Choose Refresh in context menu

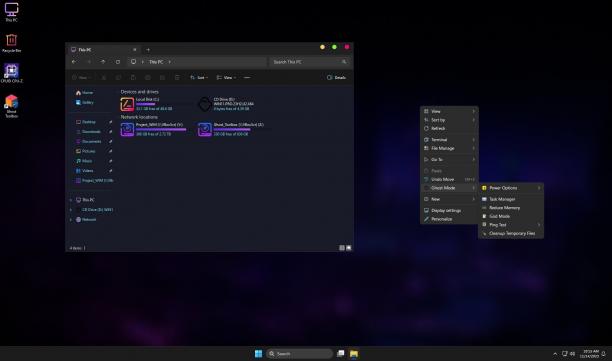[x=449, y=128]
